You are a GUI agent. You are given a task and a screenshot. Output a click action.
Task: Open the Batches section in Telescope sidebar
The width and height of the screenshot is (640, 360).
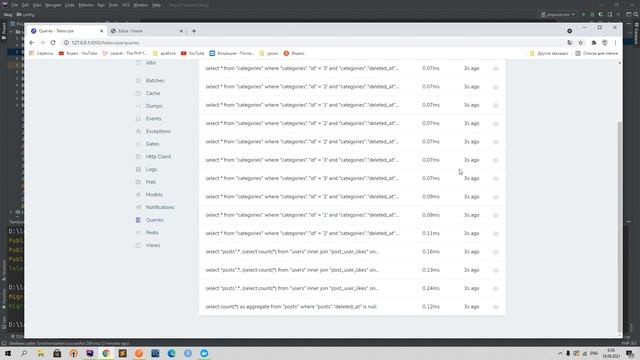[x=155, y=80]
